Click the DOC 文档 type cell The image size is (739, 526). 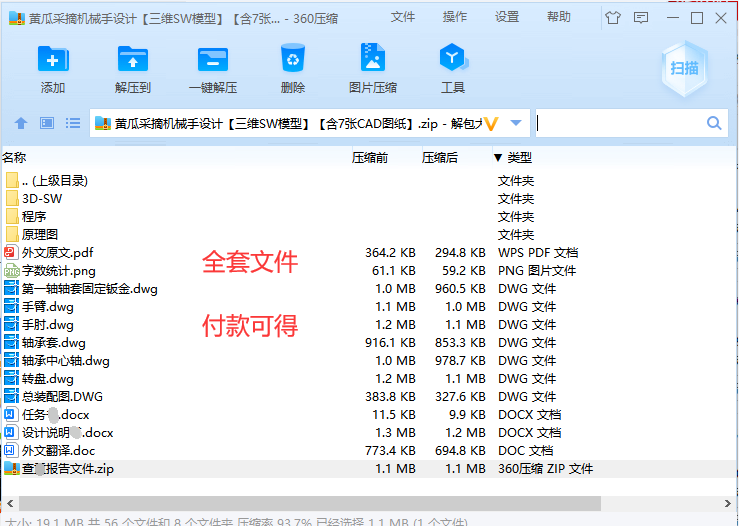tap(526, 451)
